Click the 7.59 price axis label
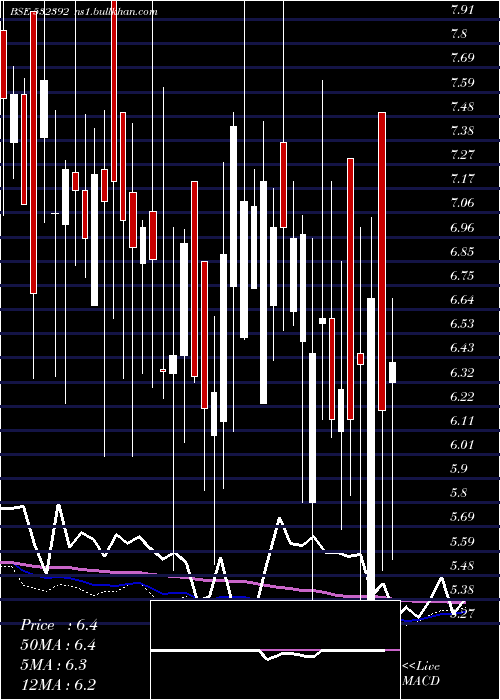500x700 pixels. pyautogui.click(x=462, y=83)
